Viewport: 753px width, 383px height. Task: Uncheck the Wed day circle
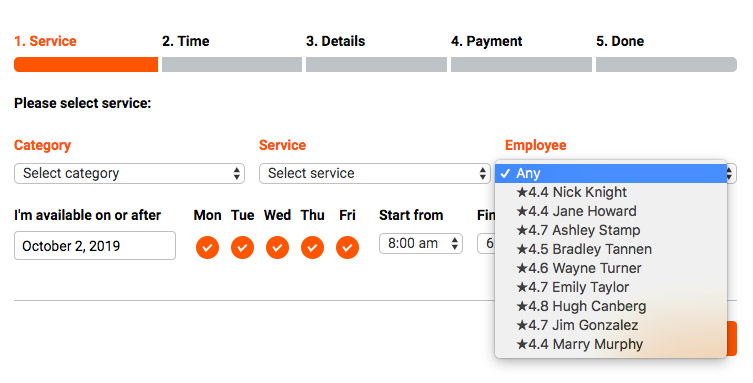pos(277,248)
